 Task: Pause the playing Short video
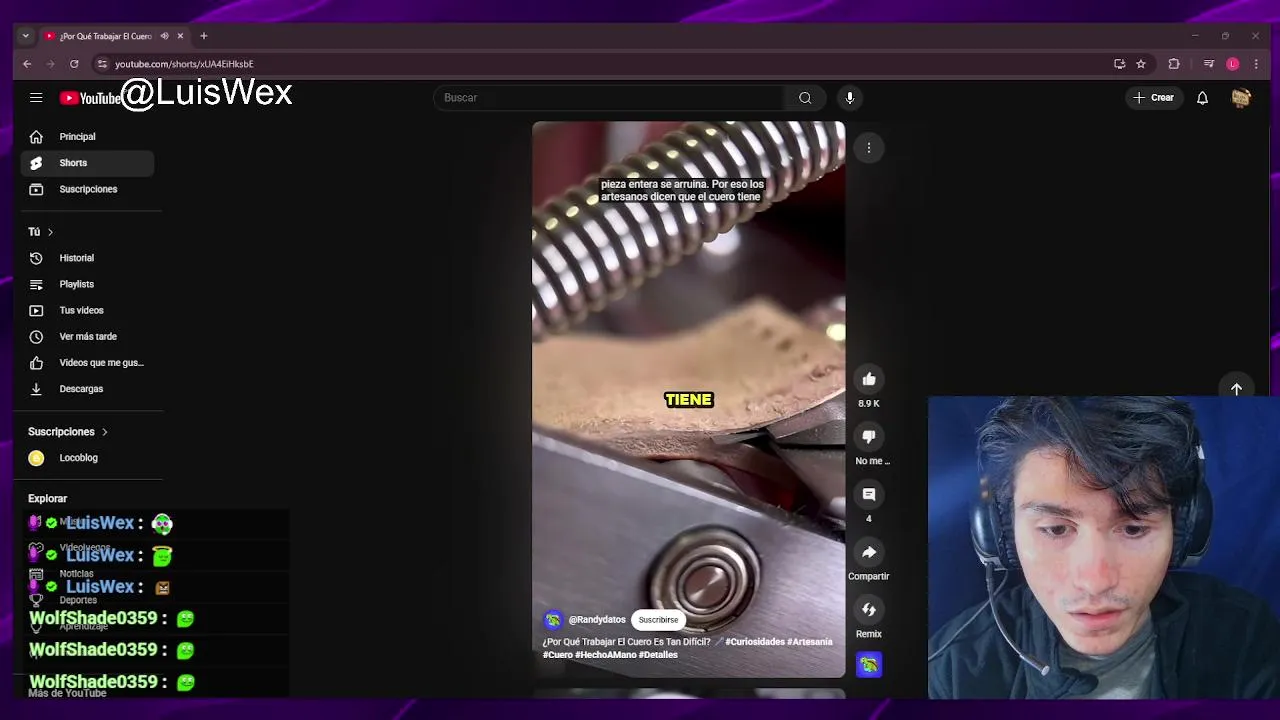click(688, 400)
